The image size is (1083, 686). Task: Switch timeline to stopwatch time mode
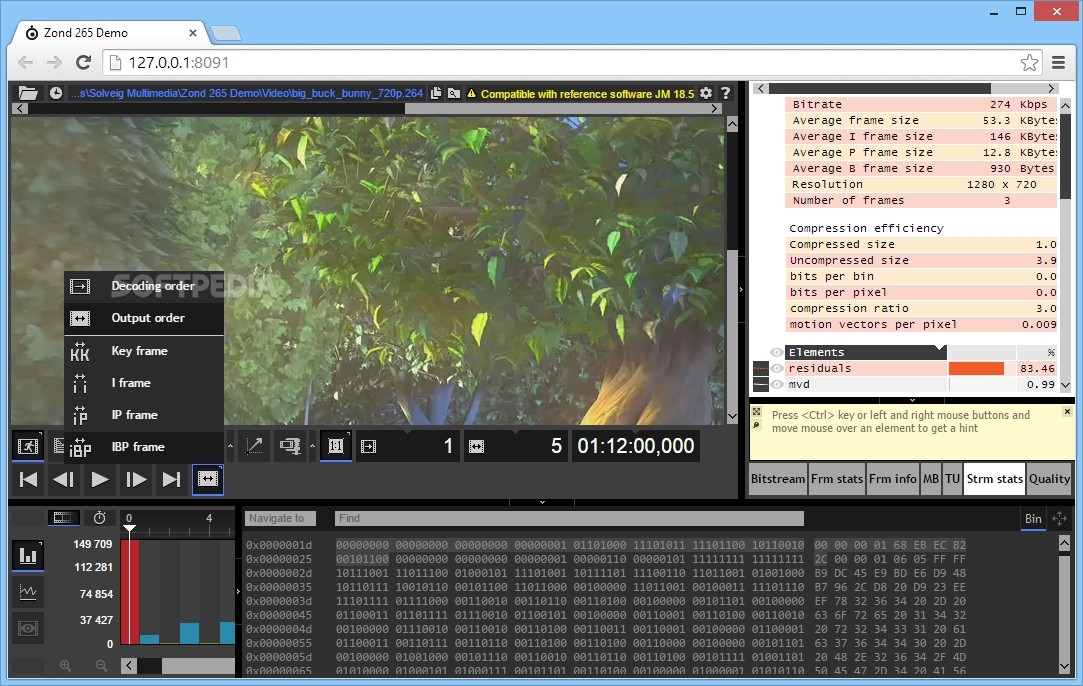coord(99,517)
